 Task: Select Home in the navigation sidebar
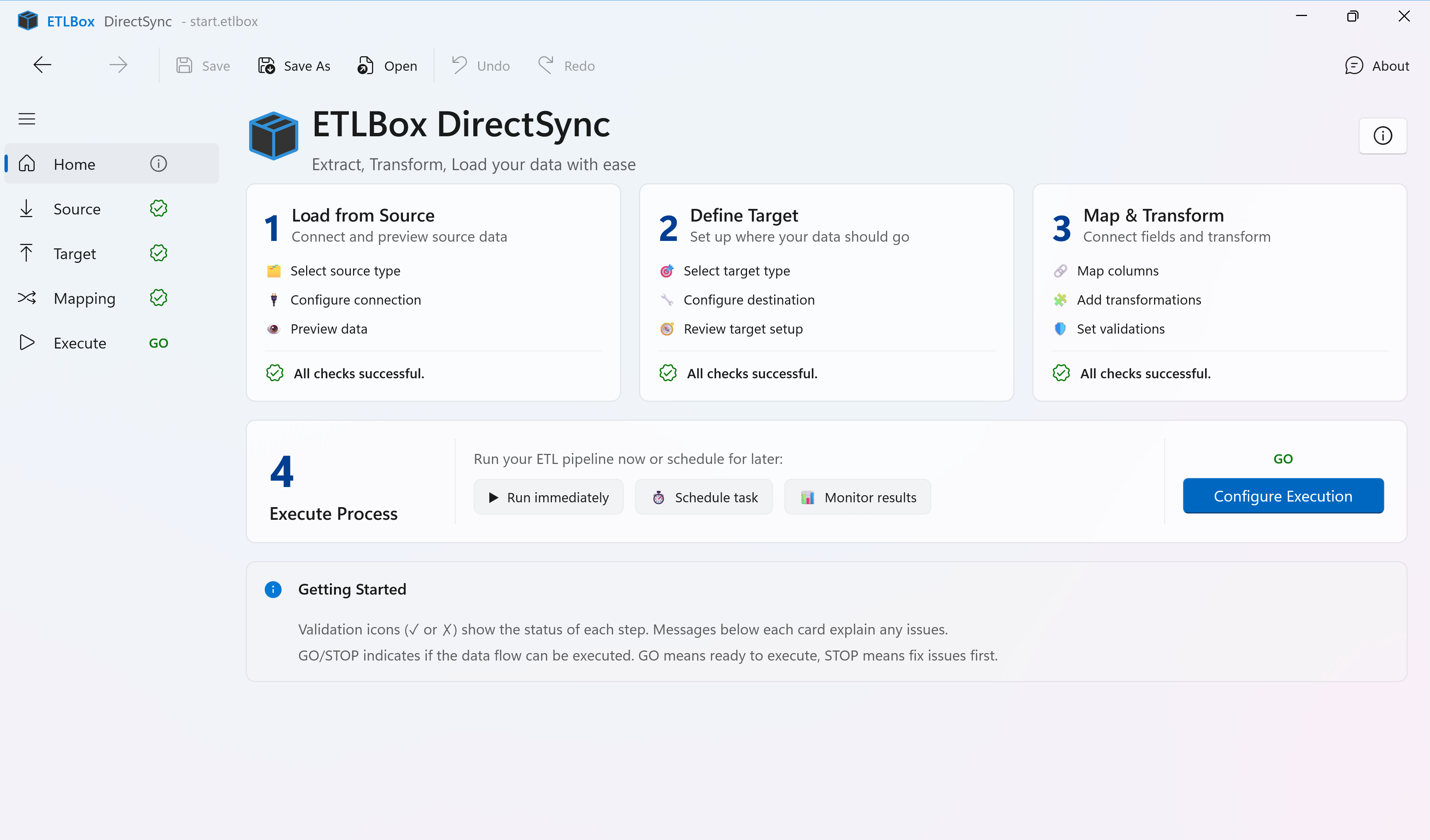pyautogui.click(x=74, y=163)
